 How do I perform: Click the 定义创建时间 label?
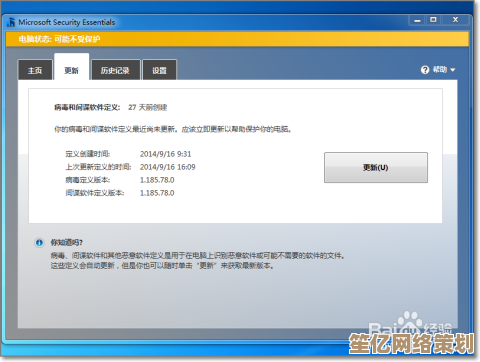[88, 154]
